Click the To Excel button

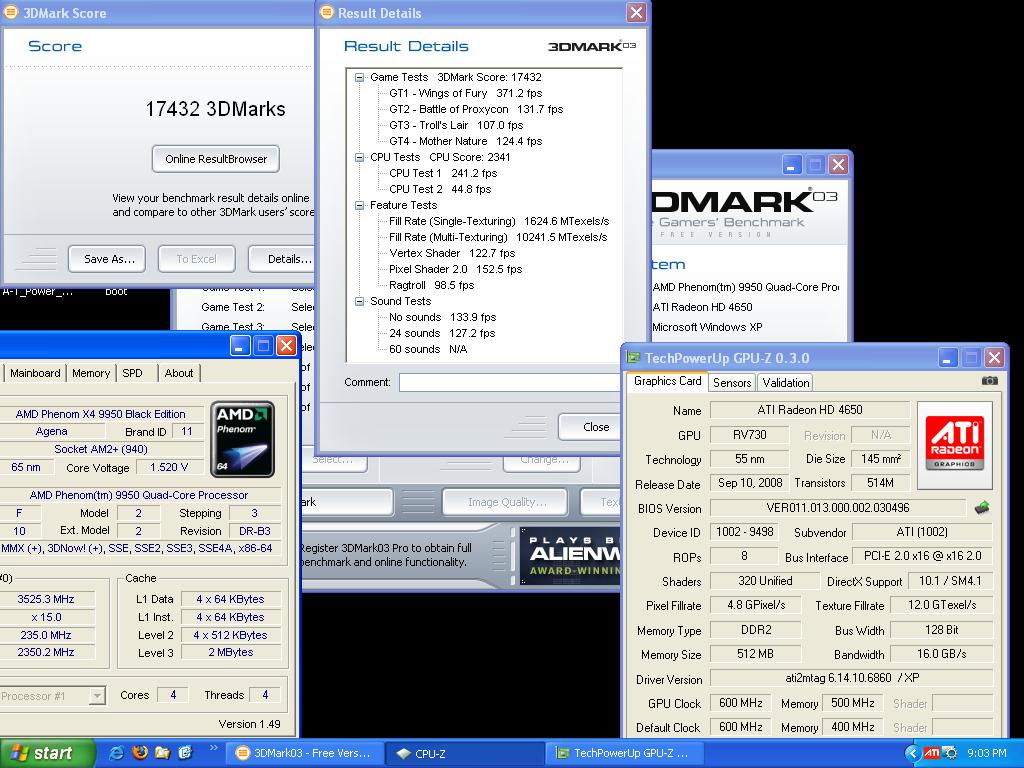(197, 259)
